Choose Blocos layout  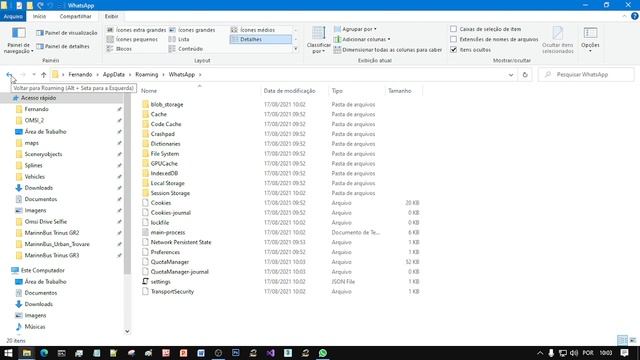coord(119,49)
